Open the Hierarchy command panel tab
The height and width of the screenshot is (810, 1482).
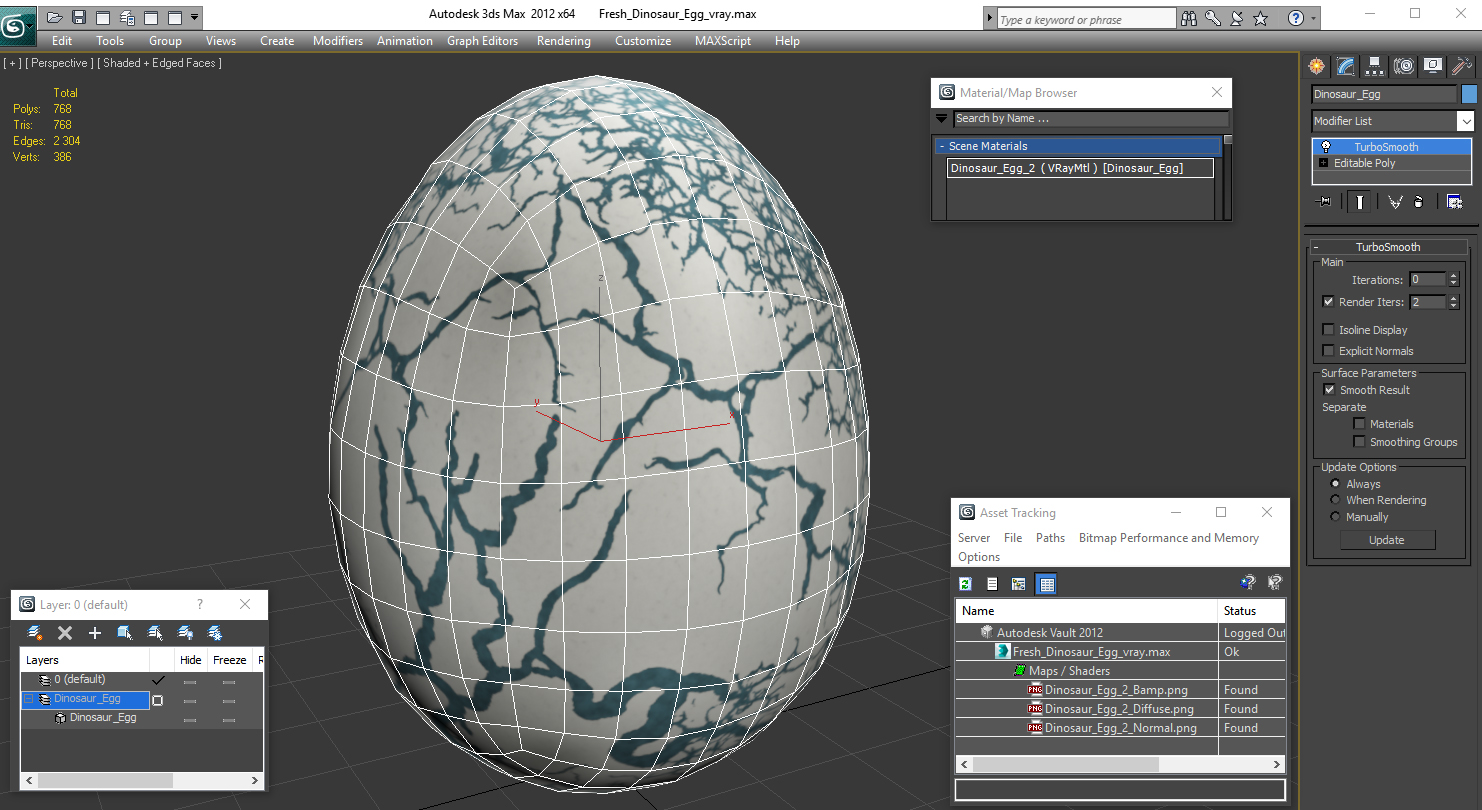click(1375, 66)
